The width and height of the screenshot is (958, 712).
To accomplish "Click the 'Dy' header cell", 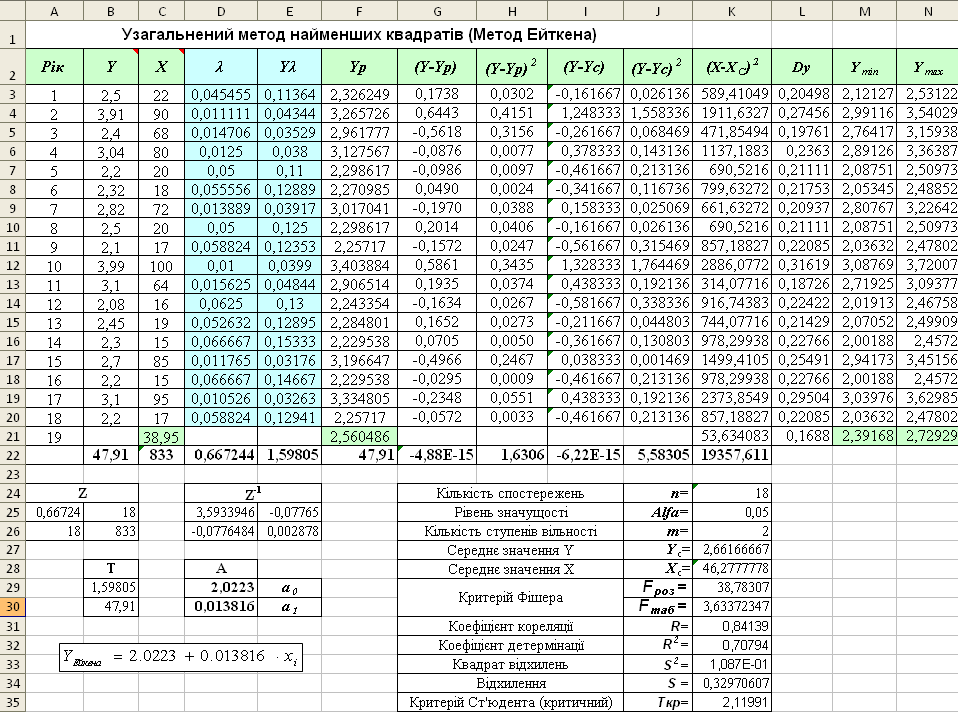I will click(802, 67).
